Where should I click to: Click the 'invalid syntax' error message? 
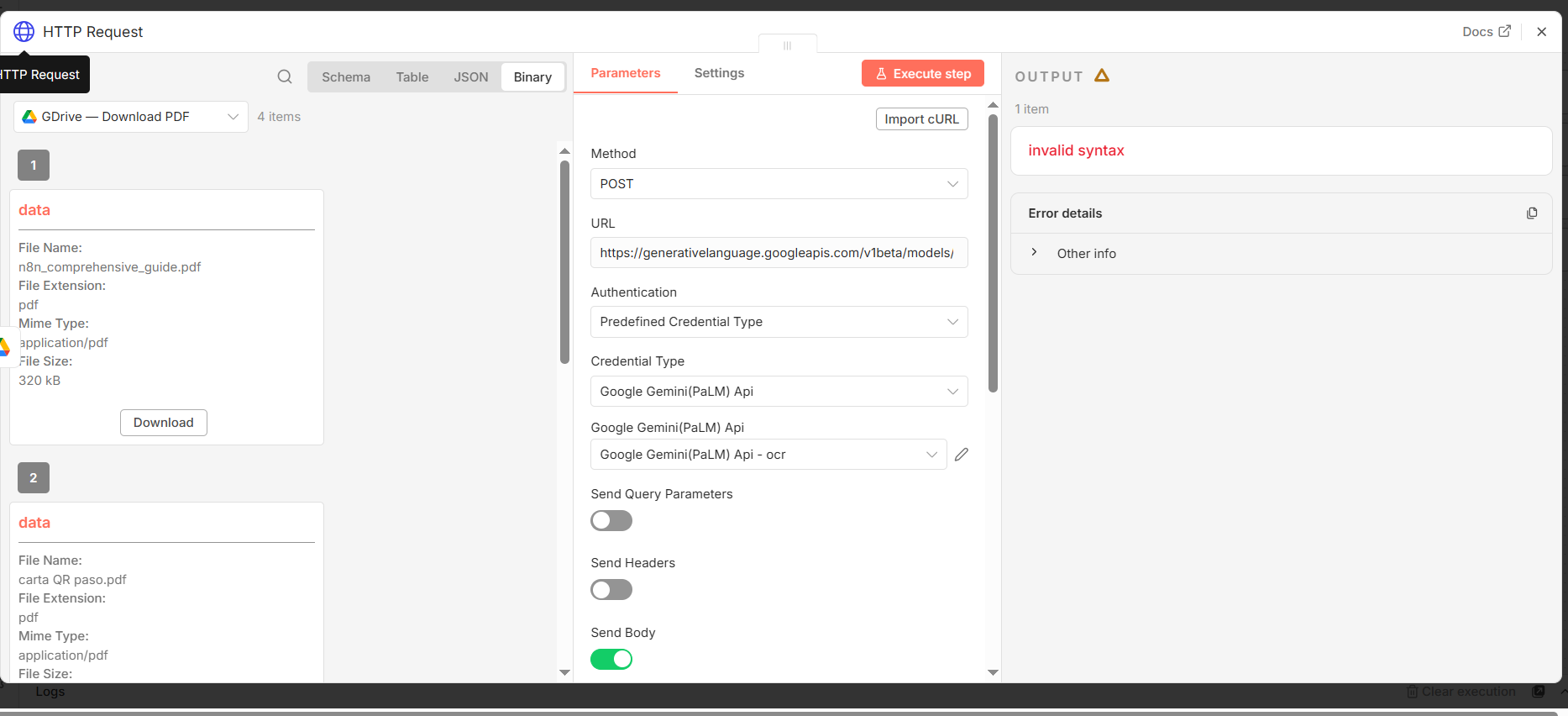[1076, 150]
